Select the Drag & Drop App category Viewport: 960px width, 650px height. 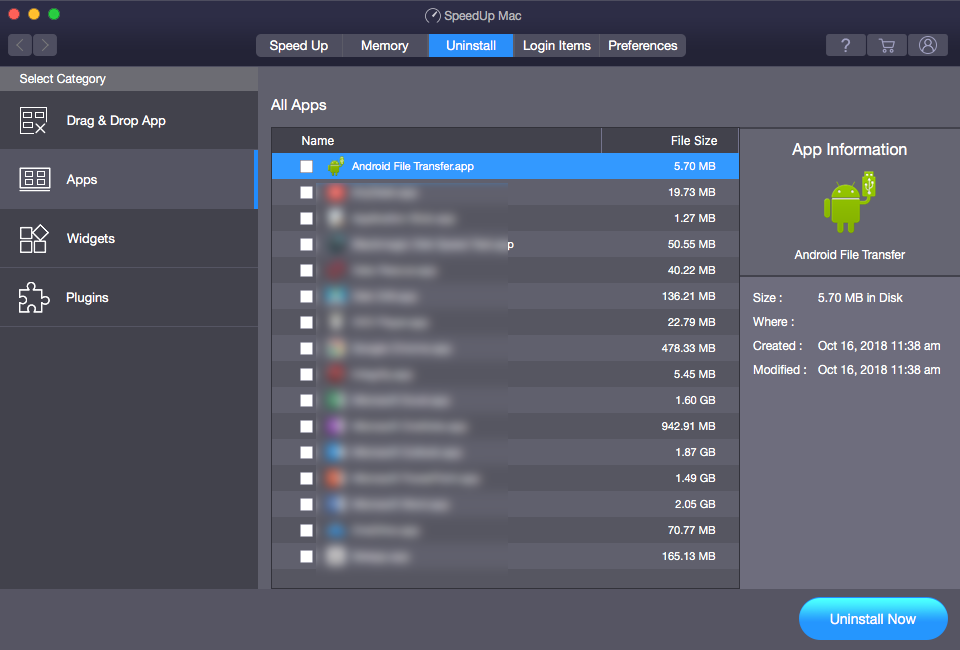point(129,121)
